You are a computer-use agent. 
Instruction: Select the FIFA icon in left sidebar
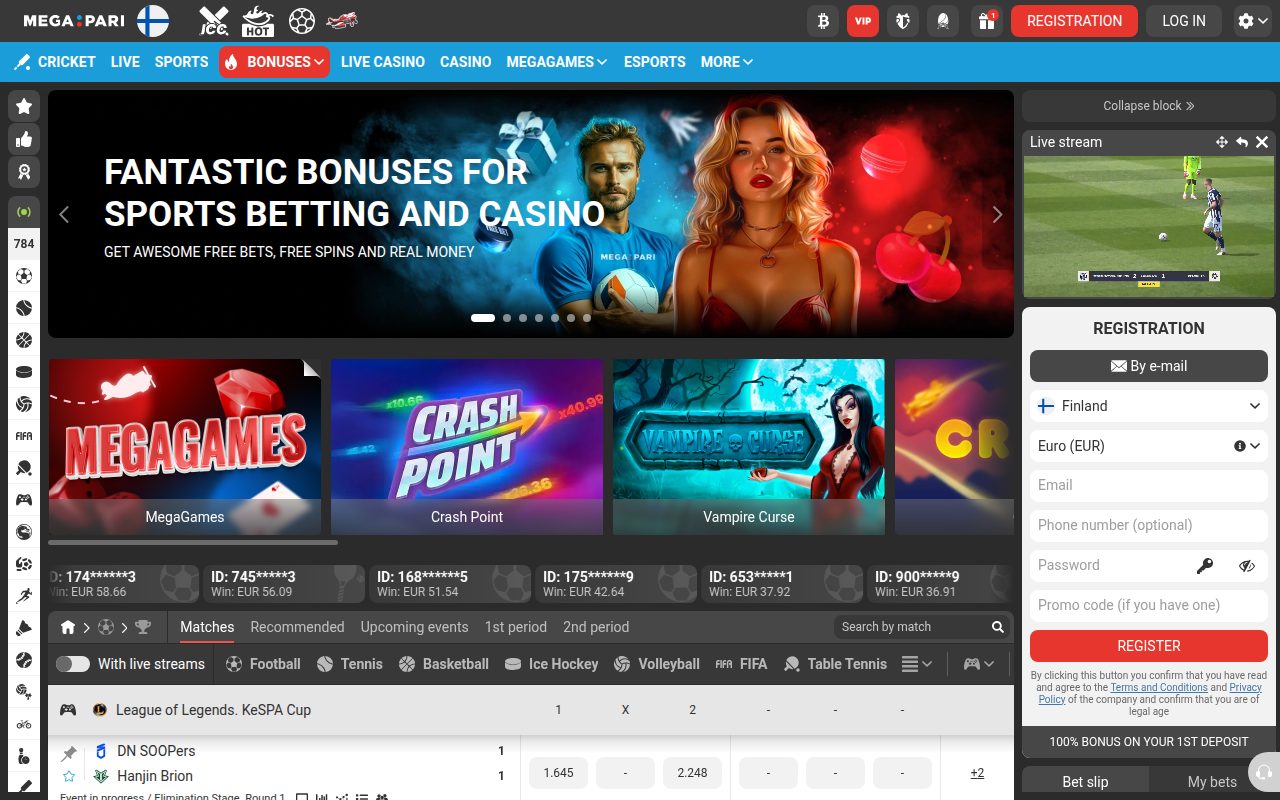24,436
